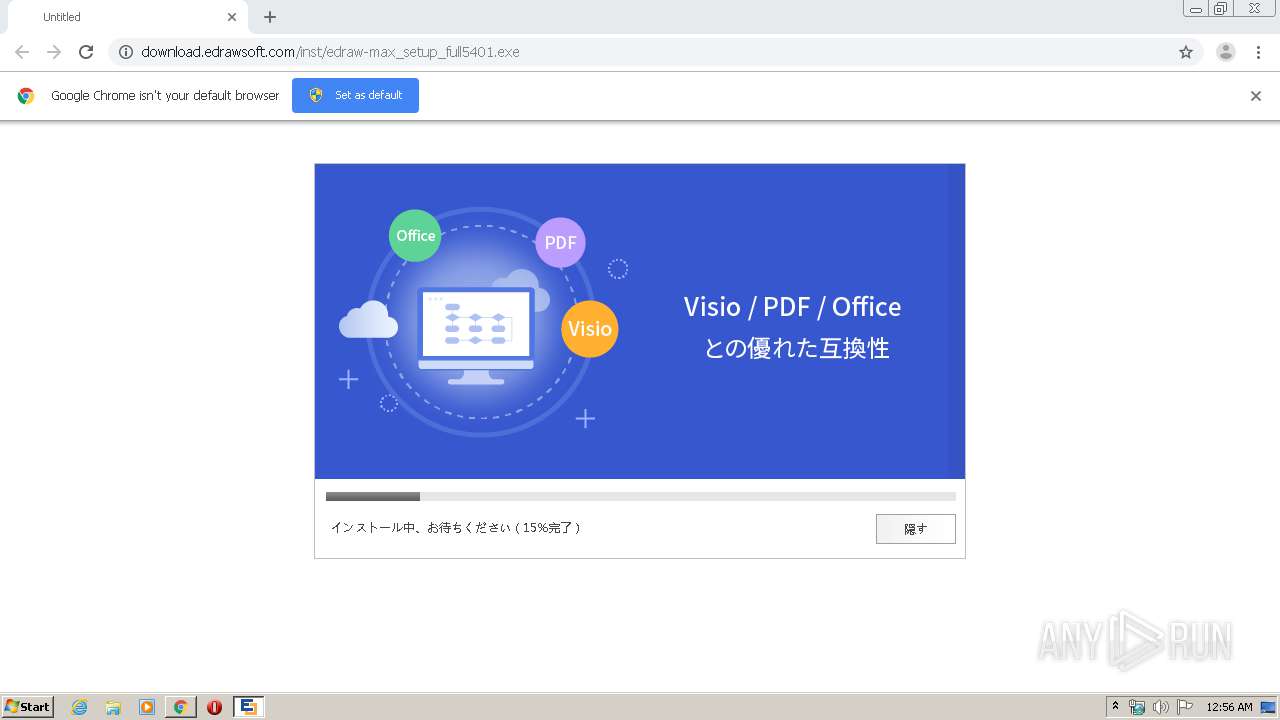Click the Set as default button

click(x=355, y=95)
